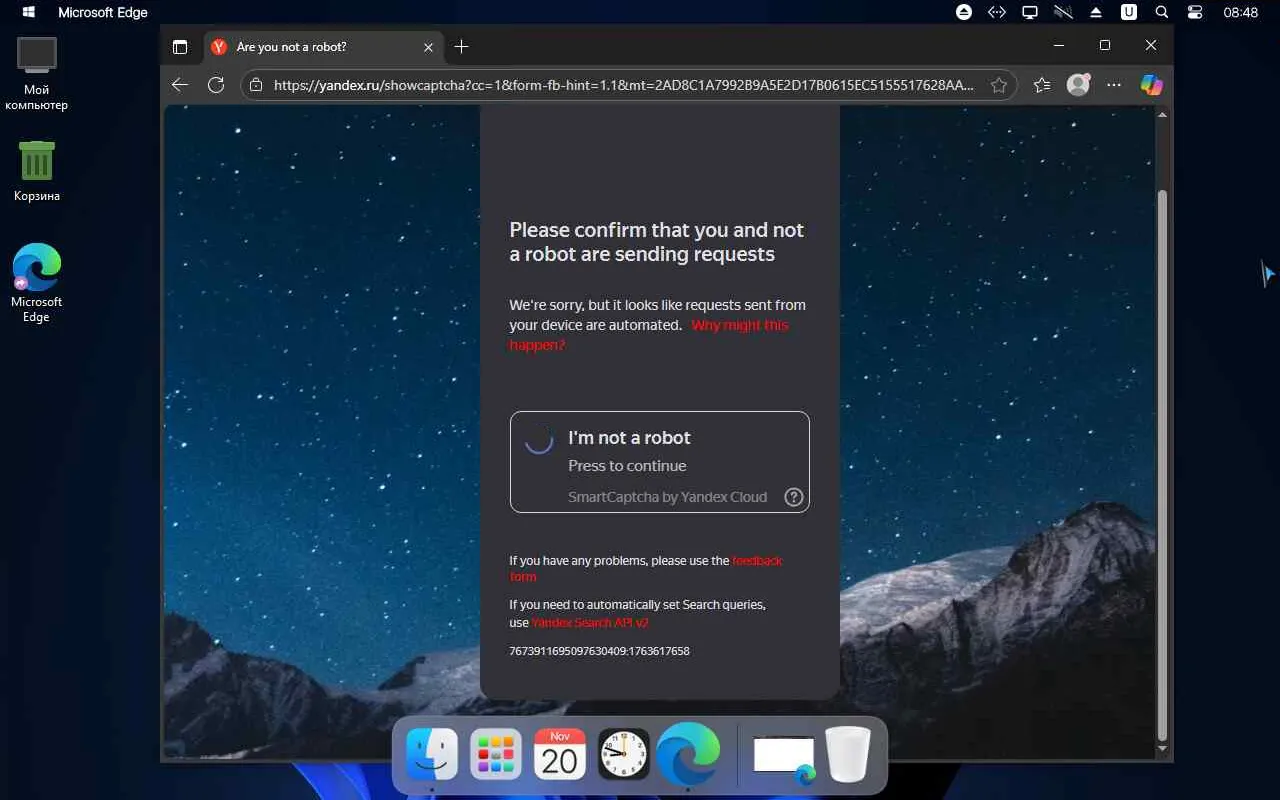Click the Microsoft Edge app menu label
The image size is (1280, 800).
pyautogui.click(x=103, y=12)
